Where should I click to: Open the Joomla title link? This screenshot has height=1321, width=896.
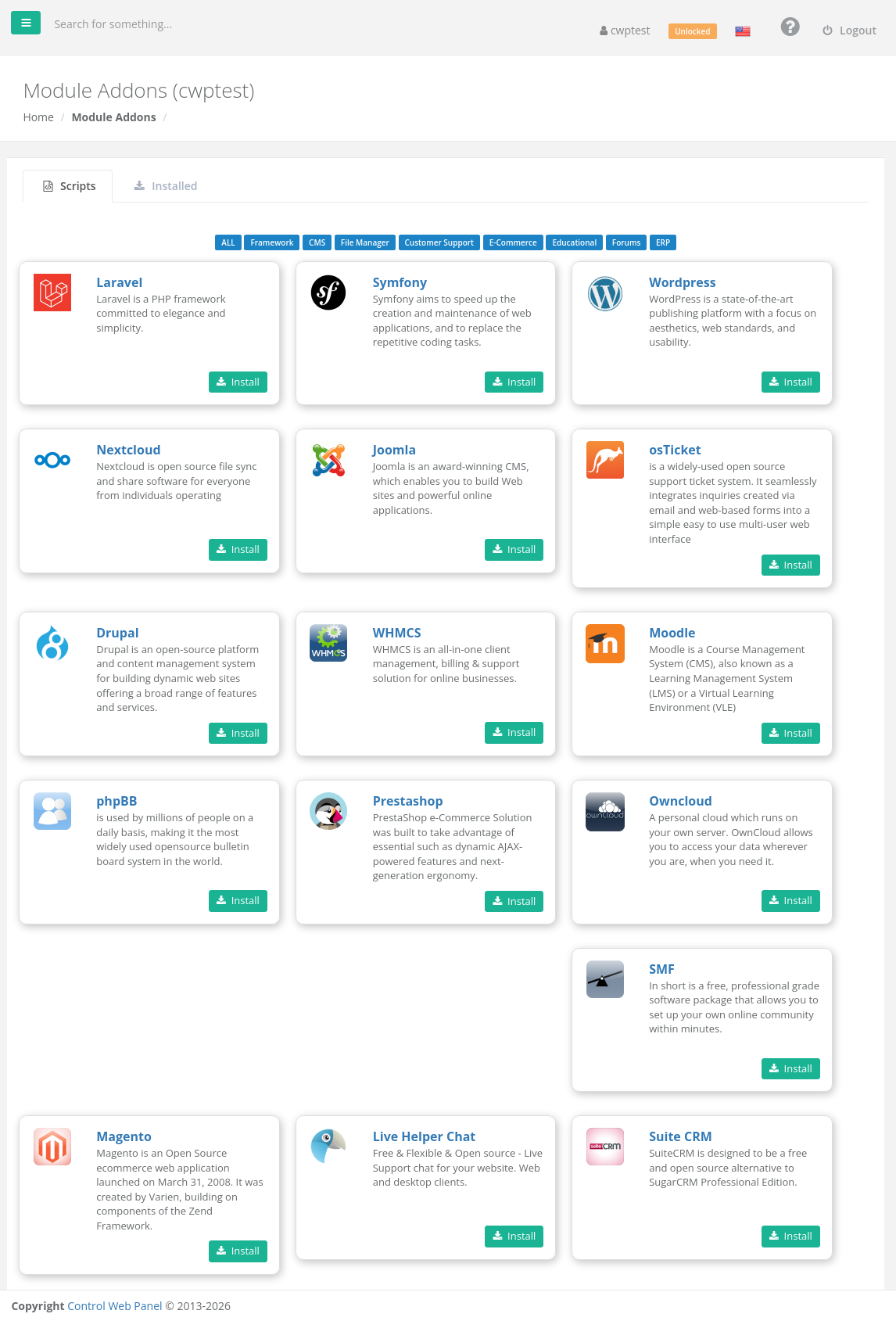tap(394, 450)
